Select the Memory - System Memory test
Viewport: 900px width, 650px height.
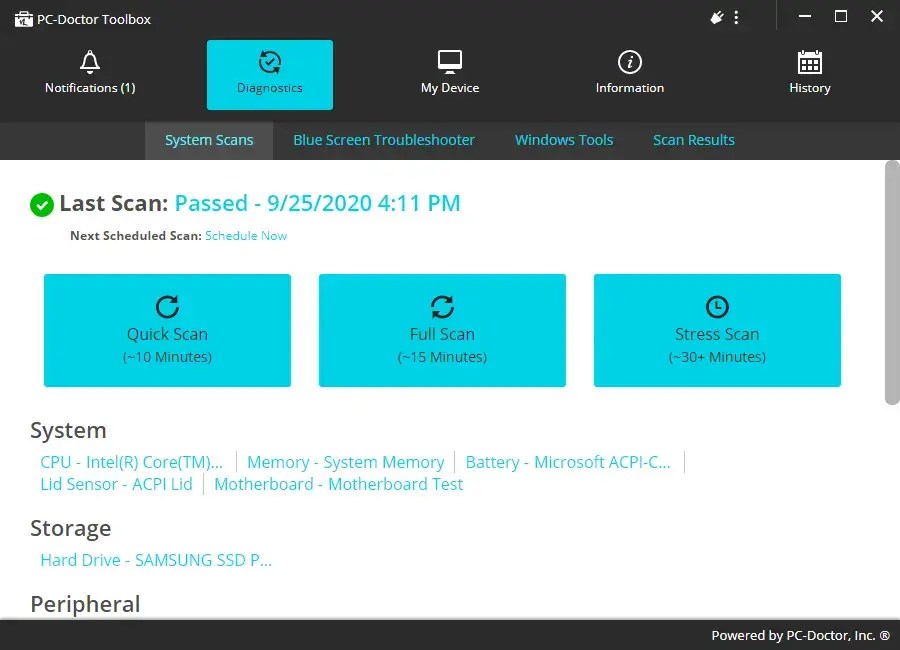[345, 462]
